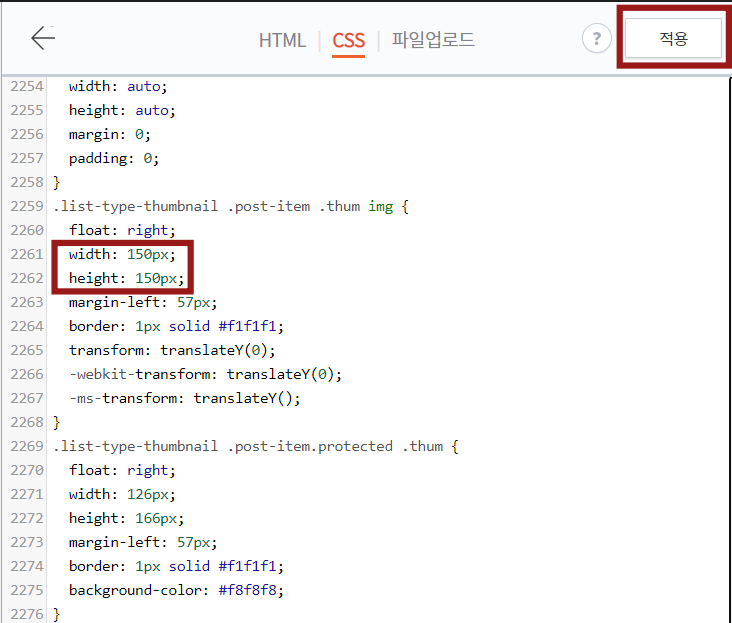Viewport: 732px width, 623px height.
Task: Click closing brace on line 2268
Action: (x=56, y=422)
